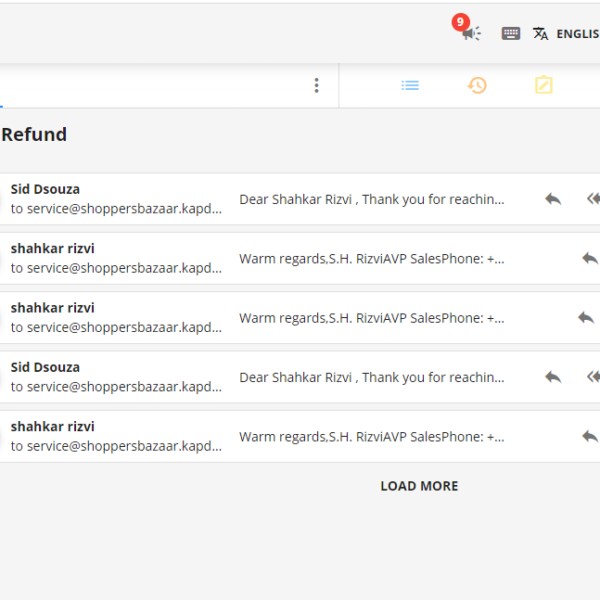Reply all to first Sid Dsouza email

point(593,199)
